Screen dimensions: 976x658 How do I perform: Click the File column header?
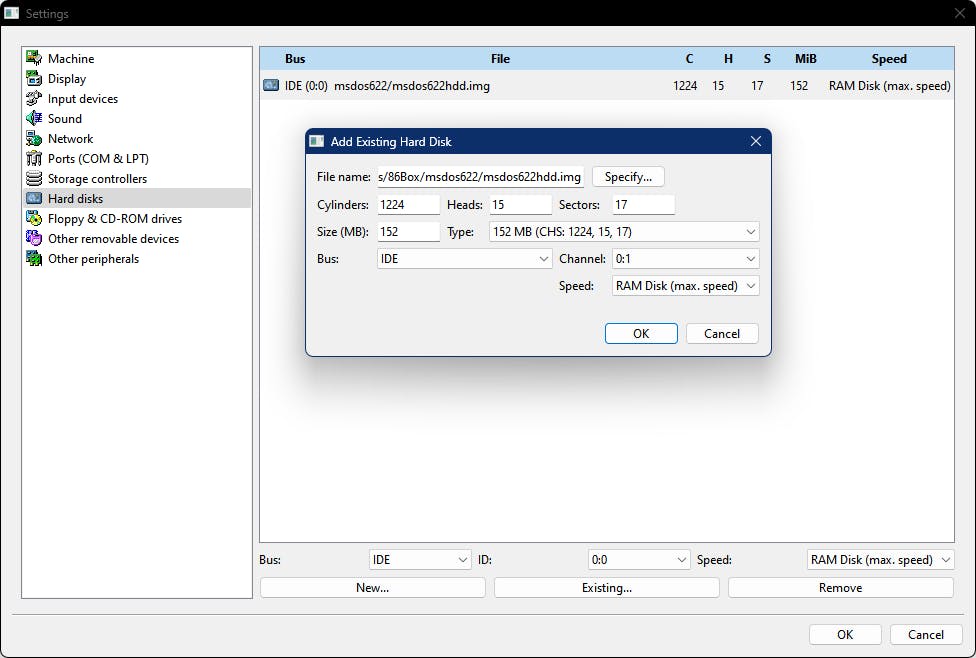500,59
